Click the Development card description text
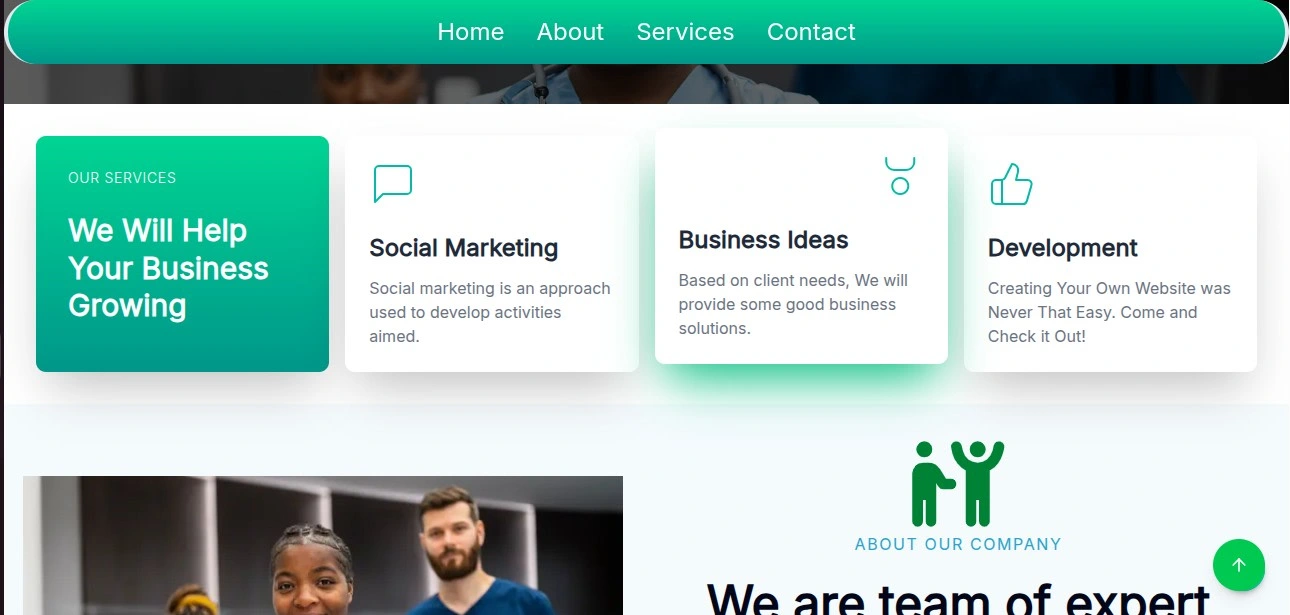This screenshot has height=615, width=1290. (1109, 312)
